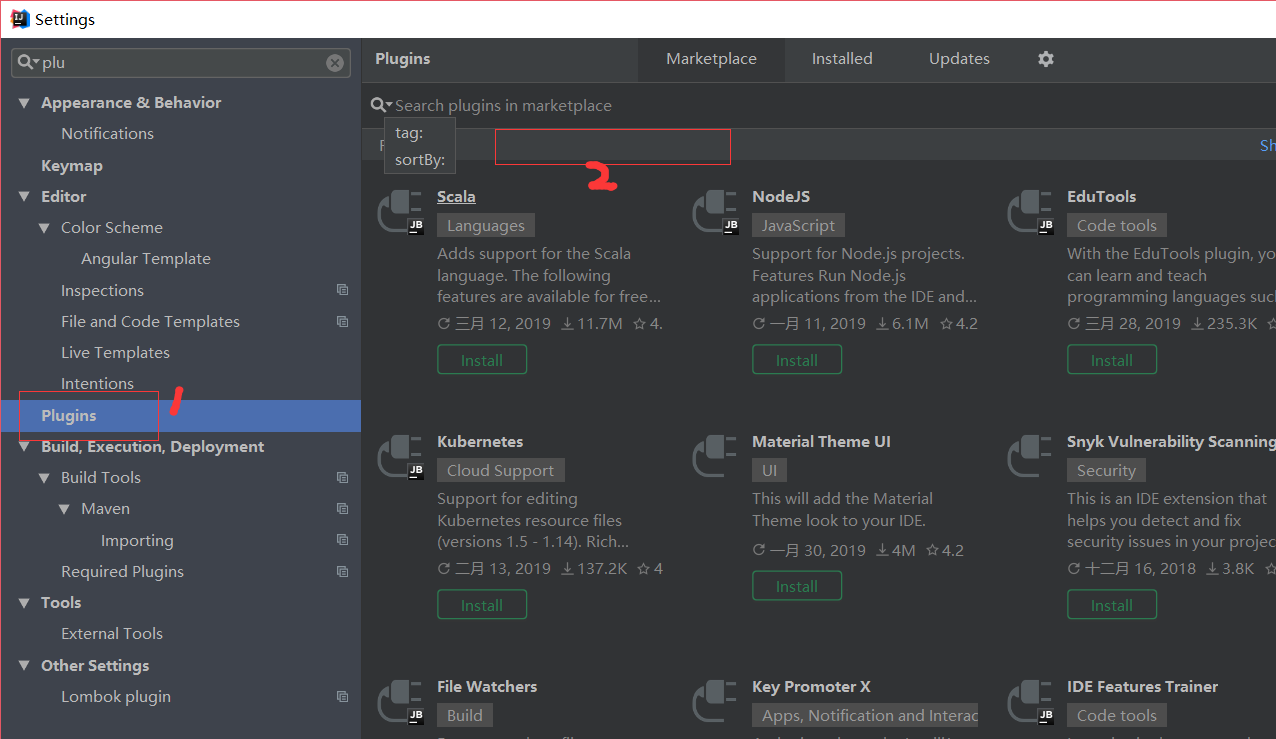Click the settings search box containing 'plu'

point(181,62)
